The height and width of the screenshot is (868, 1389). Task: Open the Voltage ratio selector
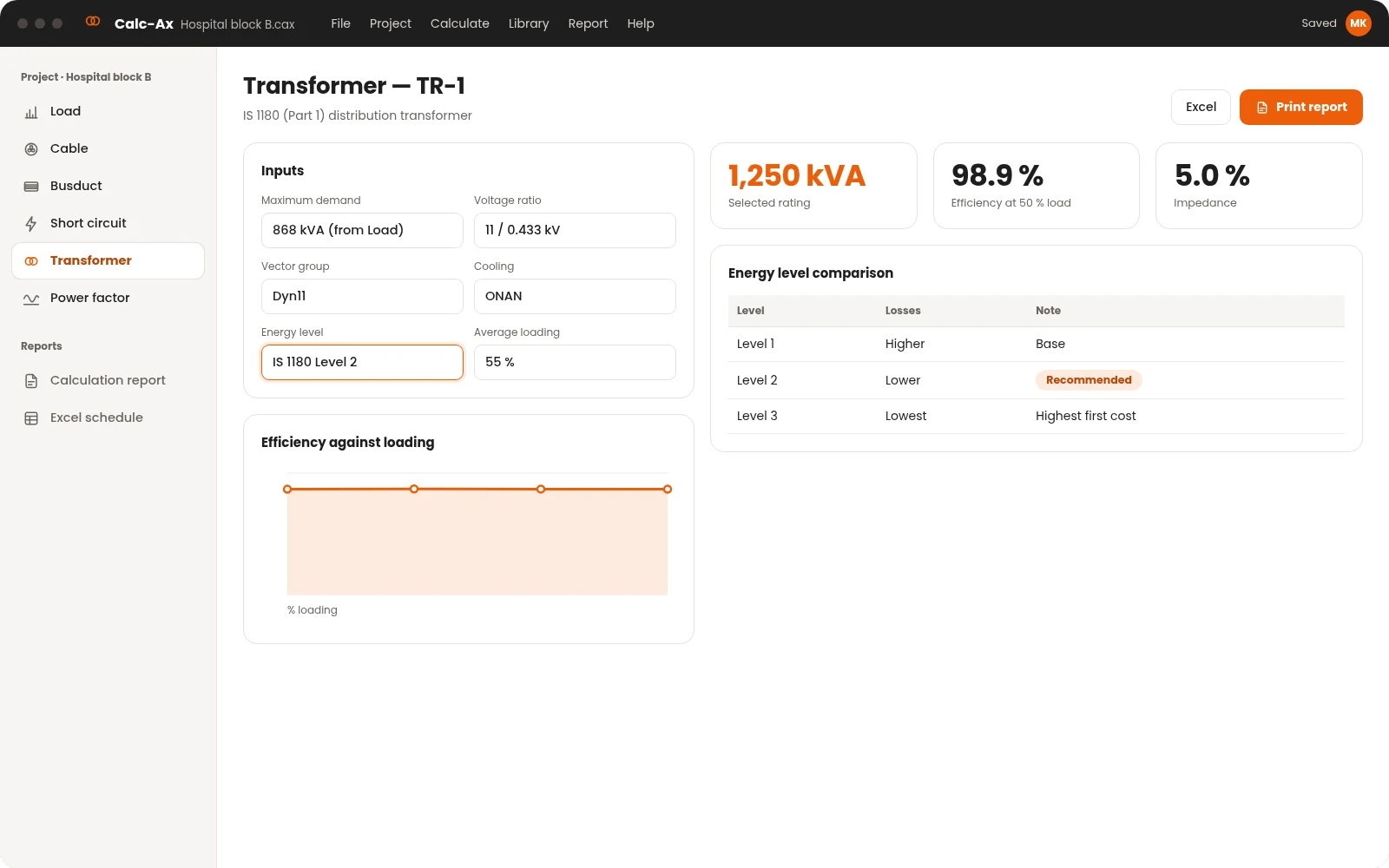tap(575, 230)
